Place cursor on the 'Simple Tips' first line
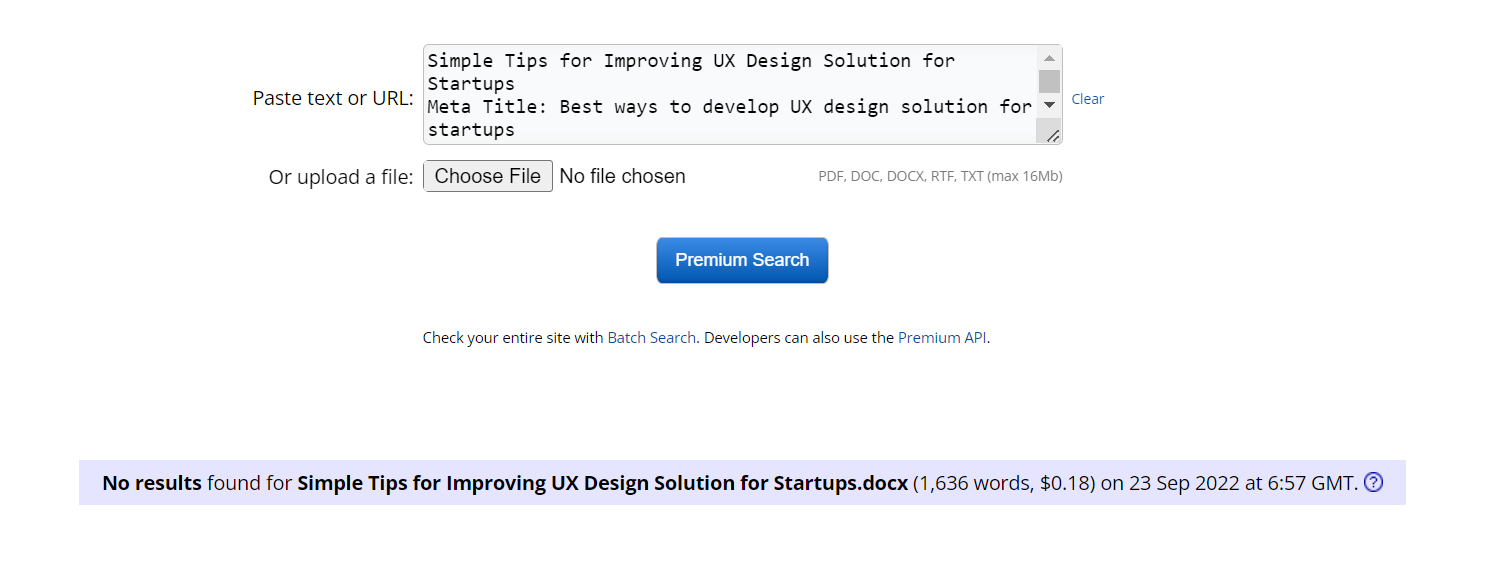Viewport: 1486px width, 568px height. point(690,61)
